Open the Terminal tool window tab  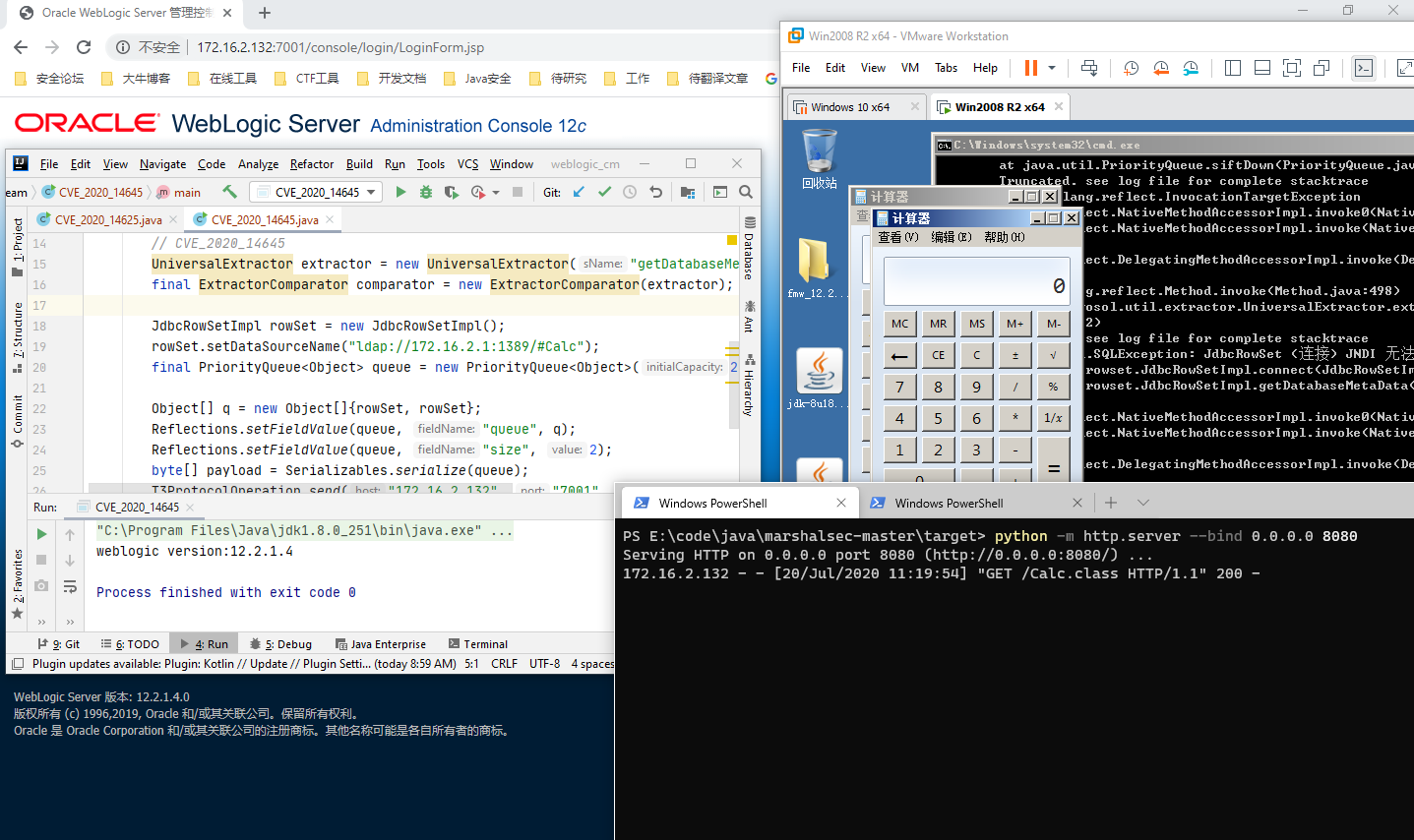point(478,644)
